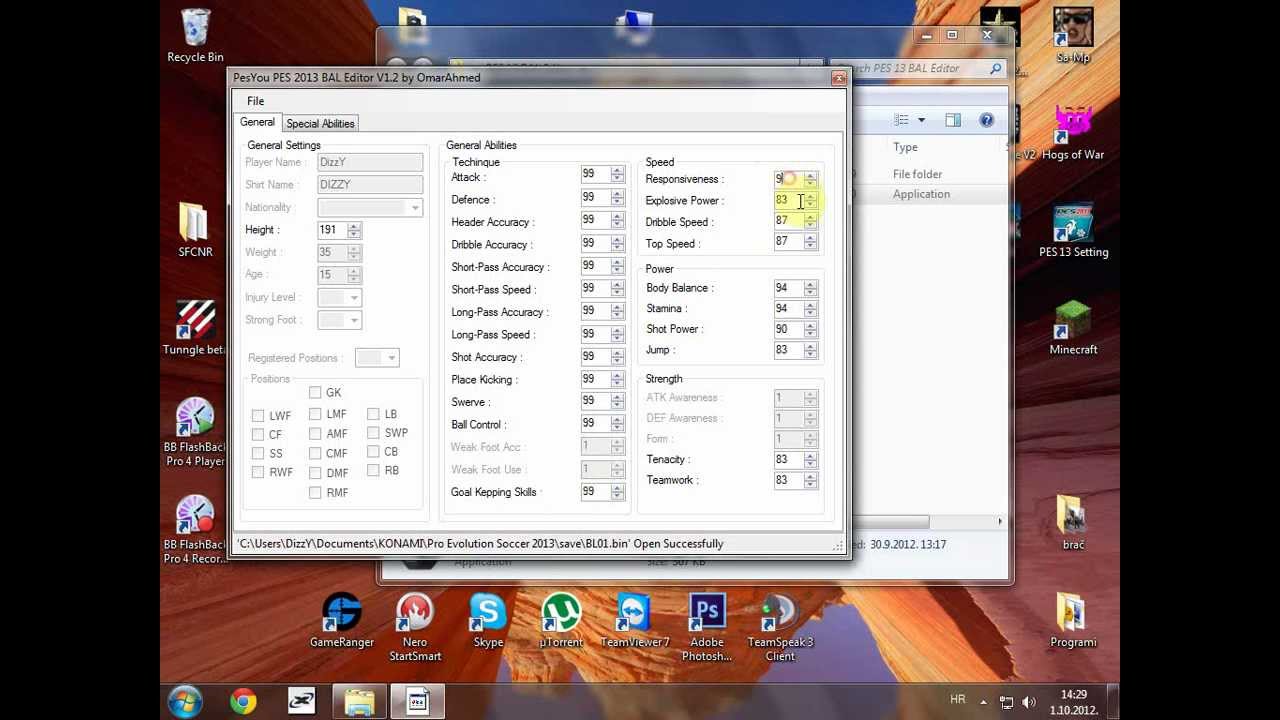The height and width of the screenshot is (720, 1280).
Task: Launch the GameRanger desktop shortcut
Action: pos(342,621)
